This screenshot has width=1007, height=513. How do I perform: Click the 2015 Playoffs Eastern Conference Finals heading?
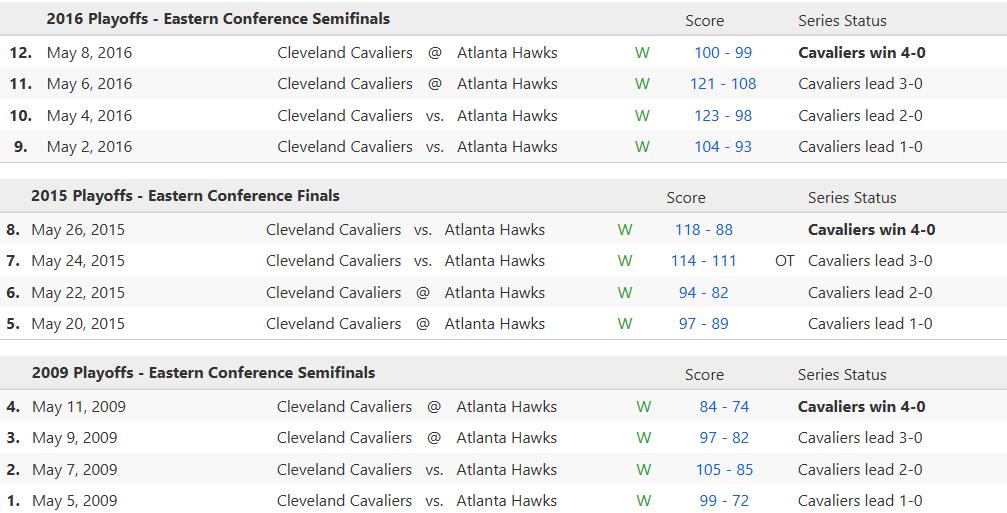pyautogui.click(x=185, y=196)
